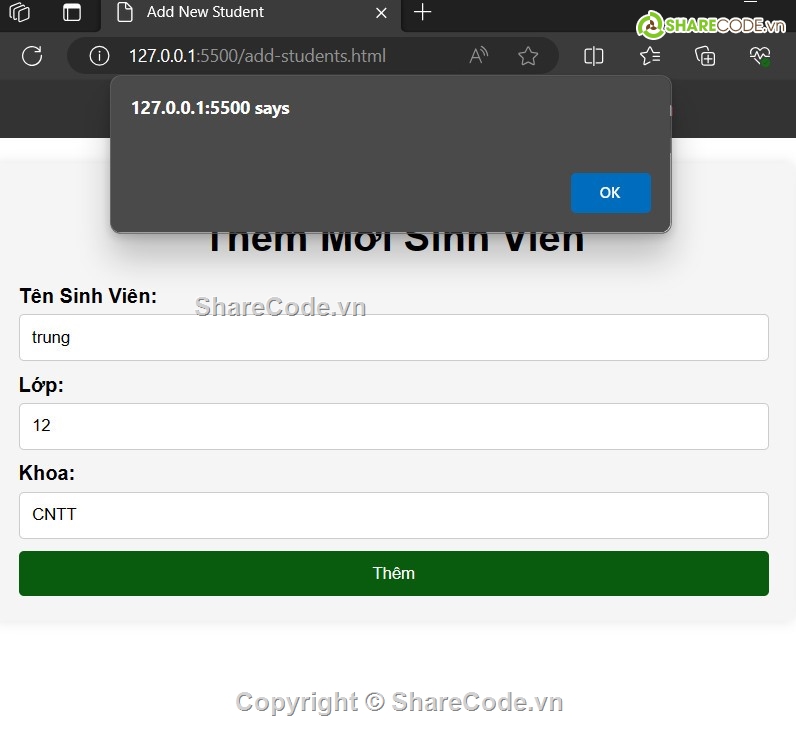Select the Add New Student tab

click(240, 13)
